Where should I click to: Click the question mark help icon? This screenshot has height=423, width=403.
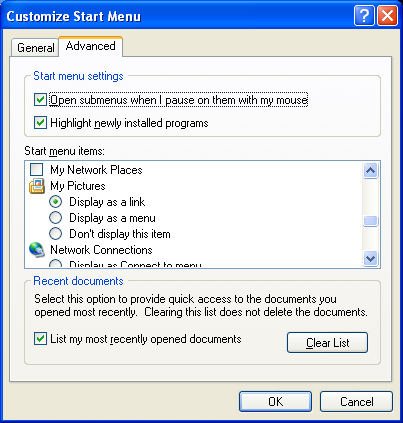[364, 15]
